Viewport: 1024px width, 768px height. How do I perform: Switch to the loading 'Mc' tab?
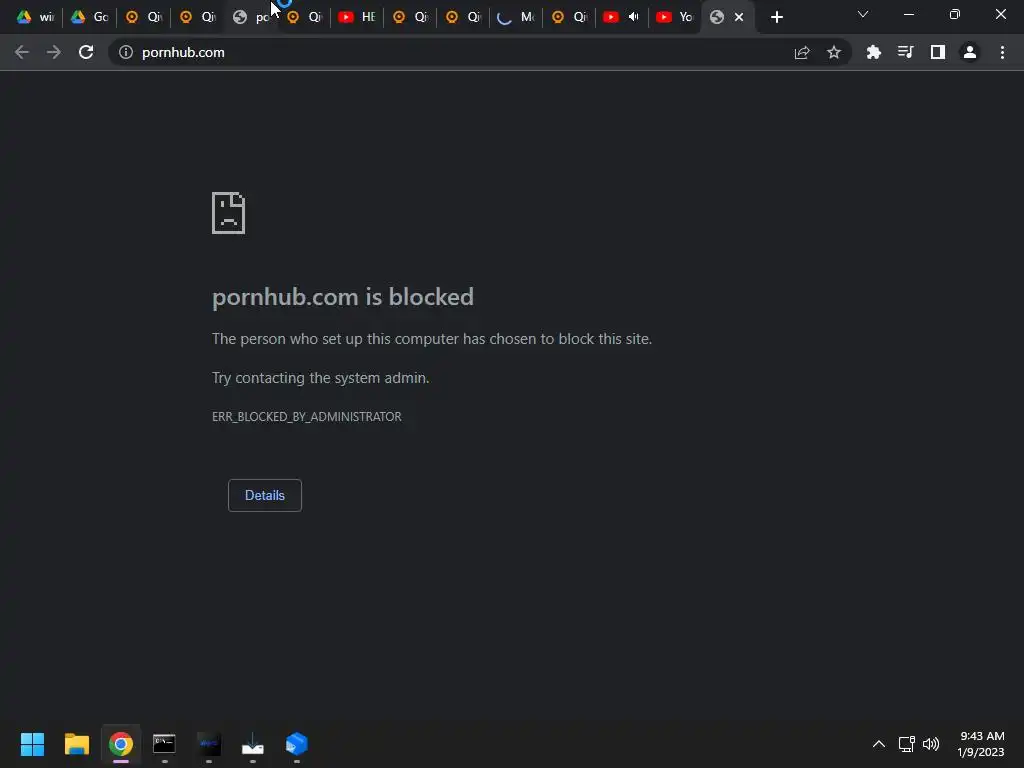click(x=515, y=17)
